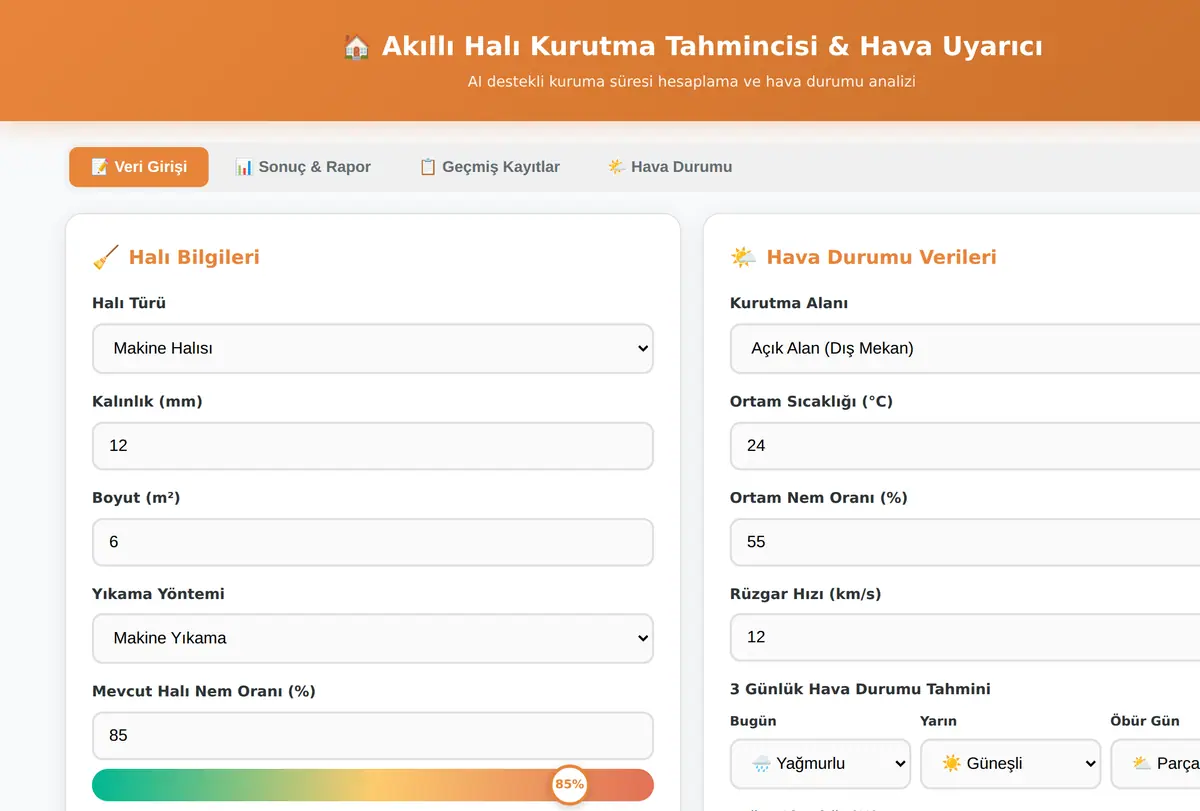Image resolution: width=1200 pixels, height=811 pixels.
Task: Expand the Yıkama Yöntemi dropdown
Action: 373,638
